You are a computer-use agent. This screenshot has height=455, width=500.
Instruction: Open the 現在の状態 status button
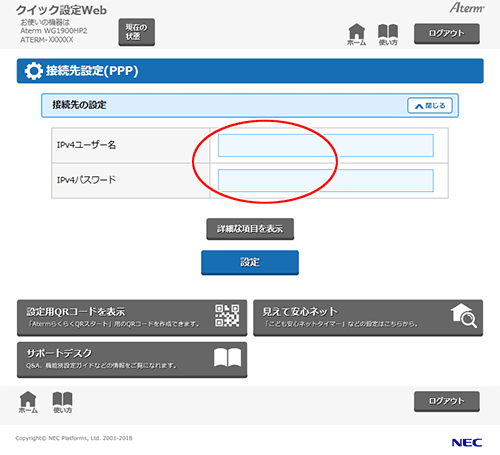coord(137,32)
